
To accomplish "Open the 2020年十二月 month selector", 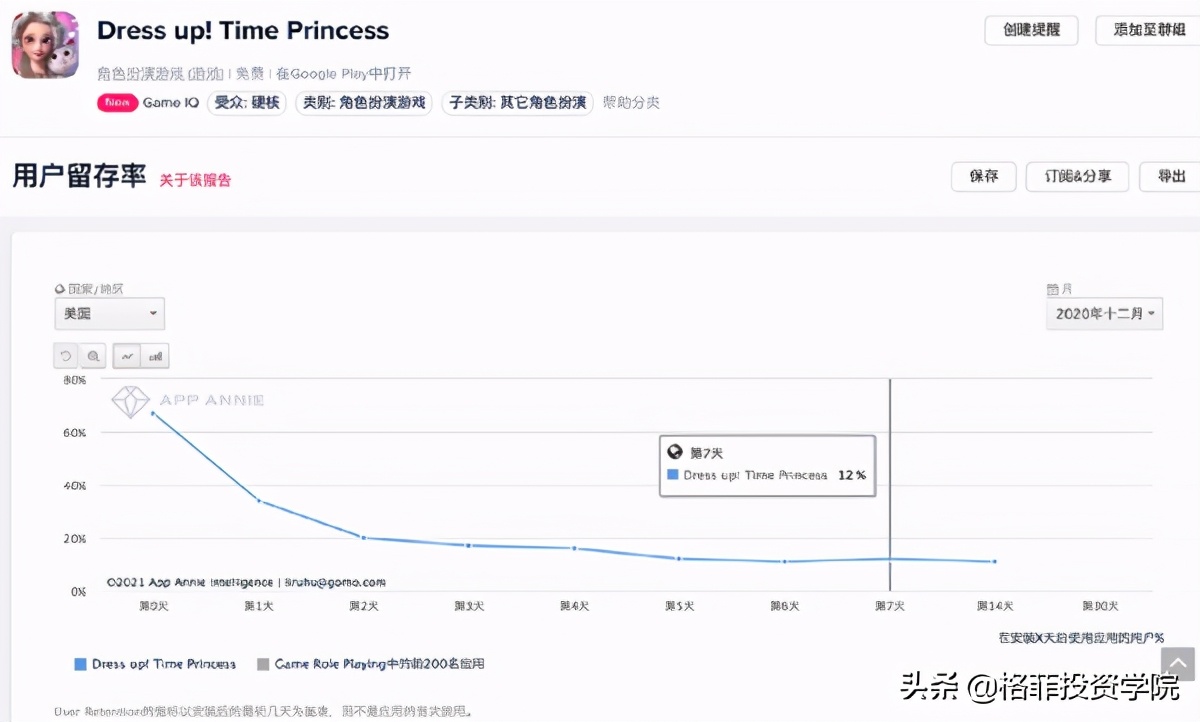I will click(1104, 313).
